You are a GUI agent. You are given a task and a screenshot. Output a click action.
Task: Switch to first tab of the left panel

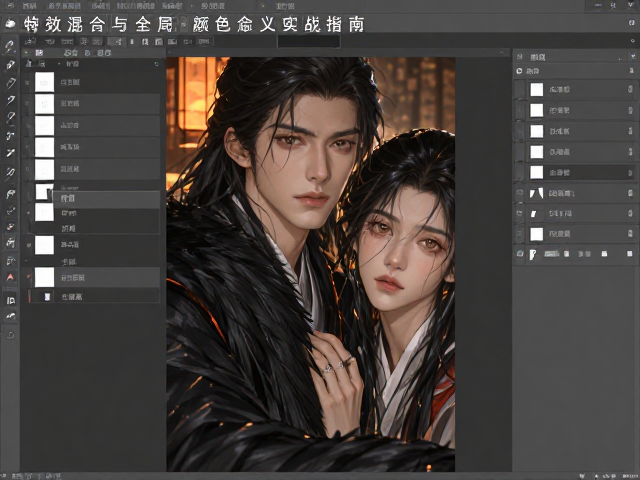[39, 53]
